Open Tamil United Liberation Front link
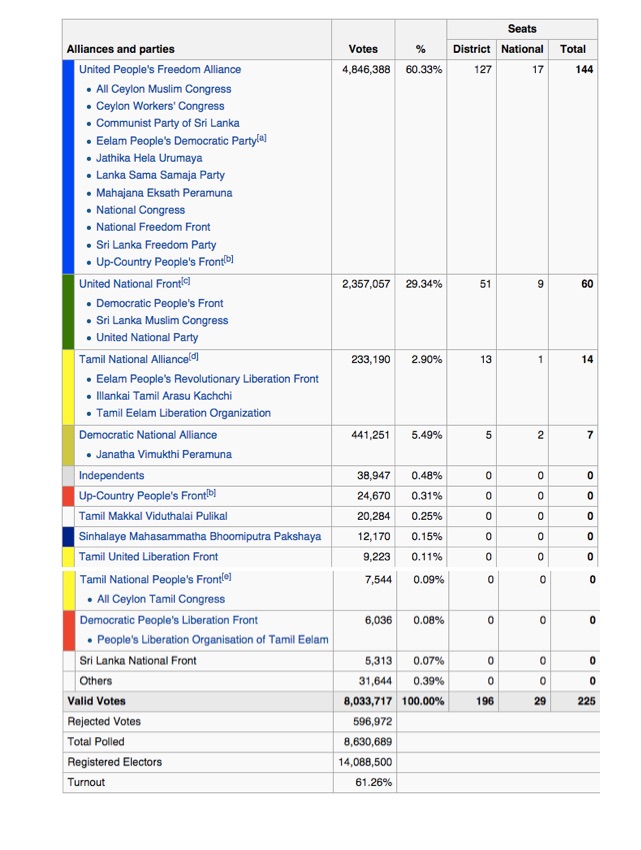This screenshot has height=850, width=641. point(149,557)
